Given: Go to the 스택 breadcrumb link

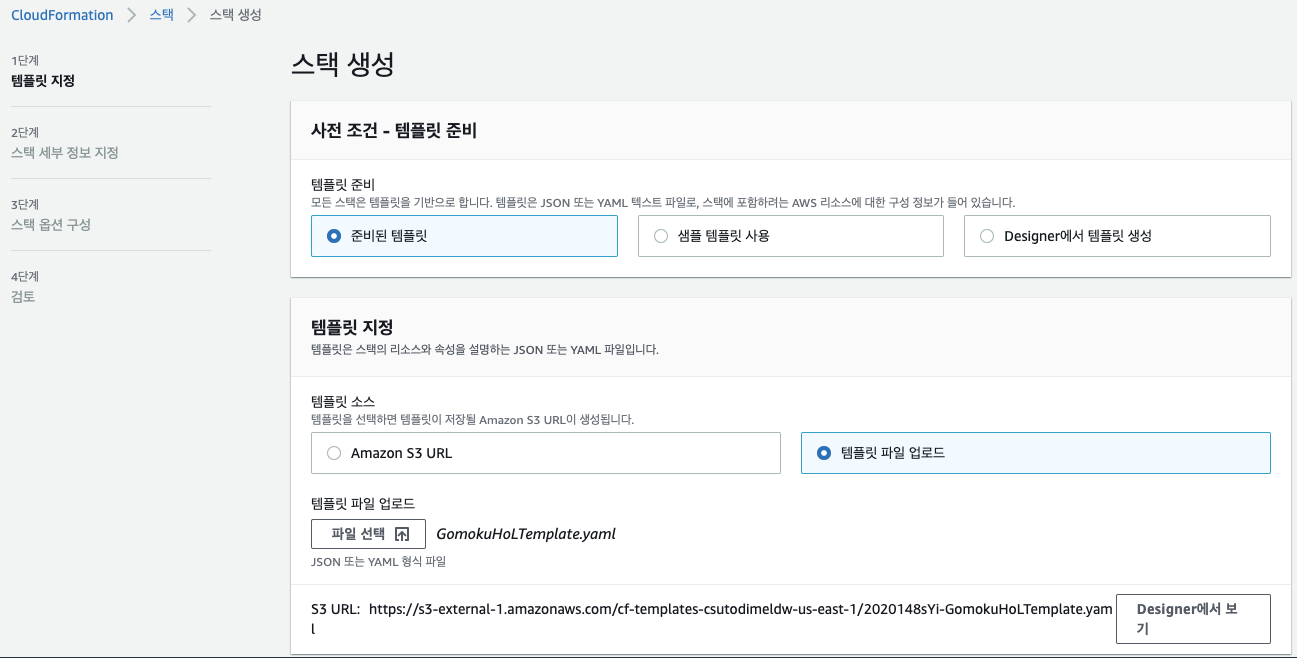Looking at the screenshot, I should pyautogui.click(x=161, y=15).
